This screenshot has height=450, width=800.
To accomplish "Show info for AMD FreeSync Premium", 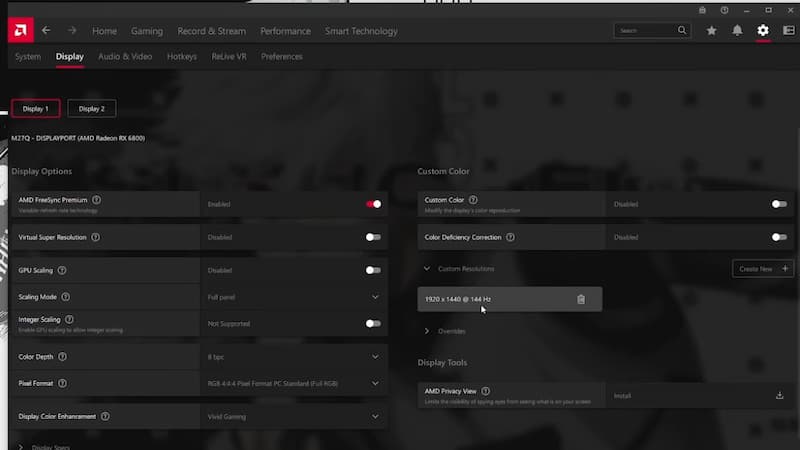I will pos(96,200).
